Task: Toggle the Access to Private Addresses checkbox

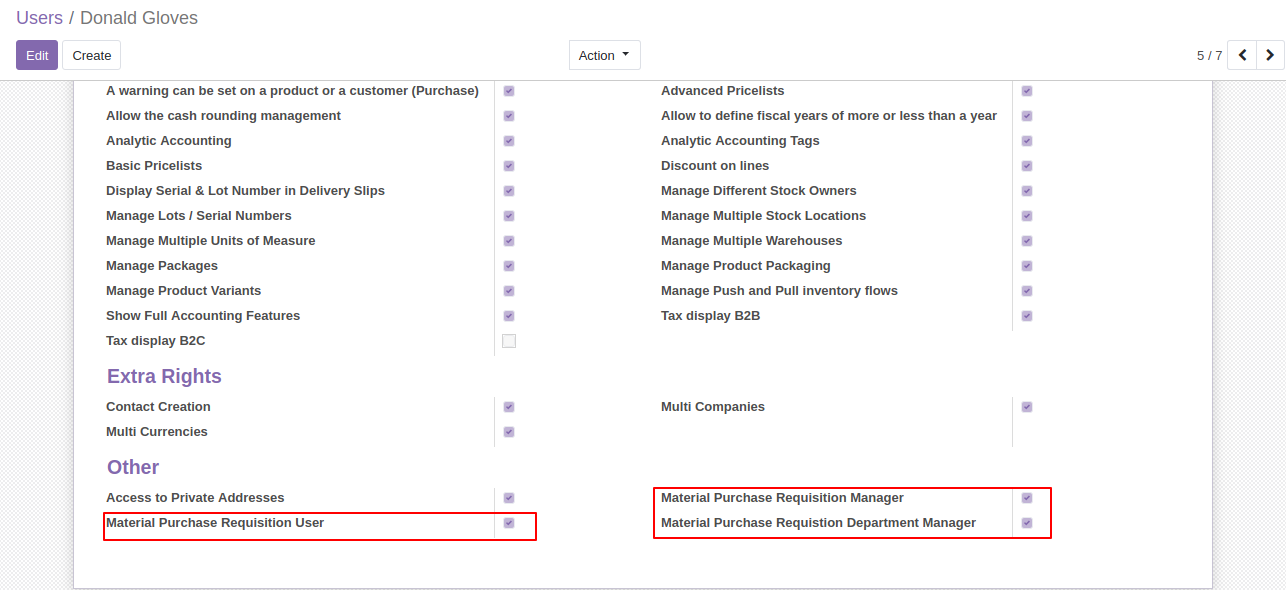Action: pos(509,498)
